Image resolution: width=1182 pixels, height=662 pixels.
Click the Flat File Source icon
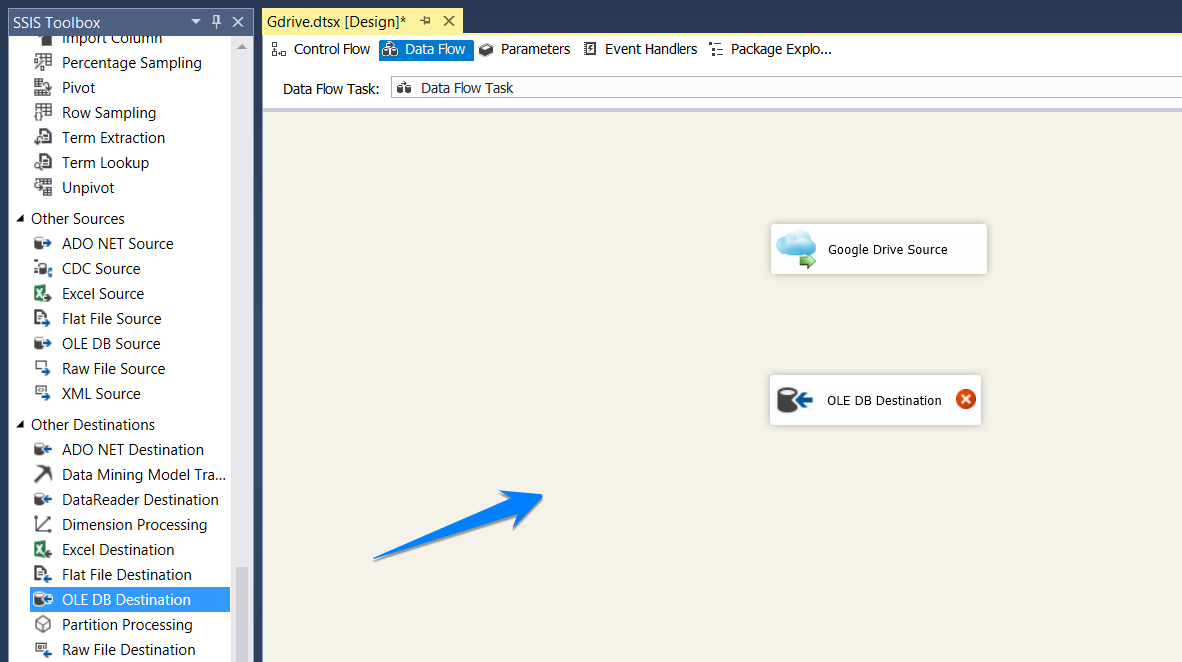click(43, 318)
